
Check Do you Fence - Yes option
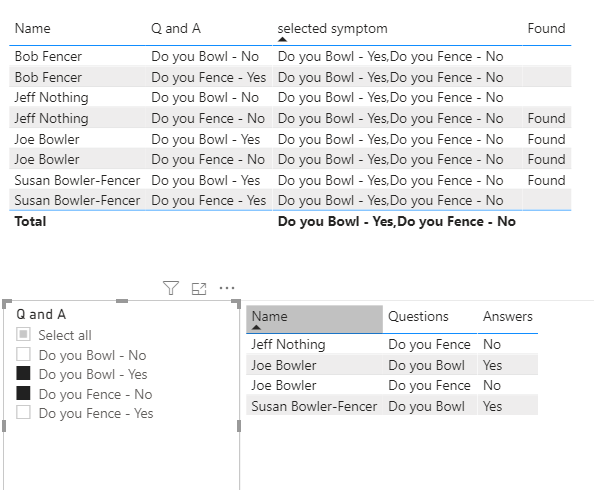pos(23,412)
